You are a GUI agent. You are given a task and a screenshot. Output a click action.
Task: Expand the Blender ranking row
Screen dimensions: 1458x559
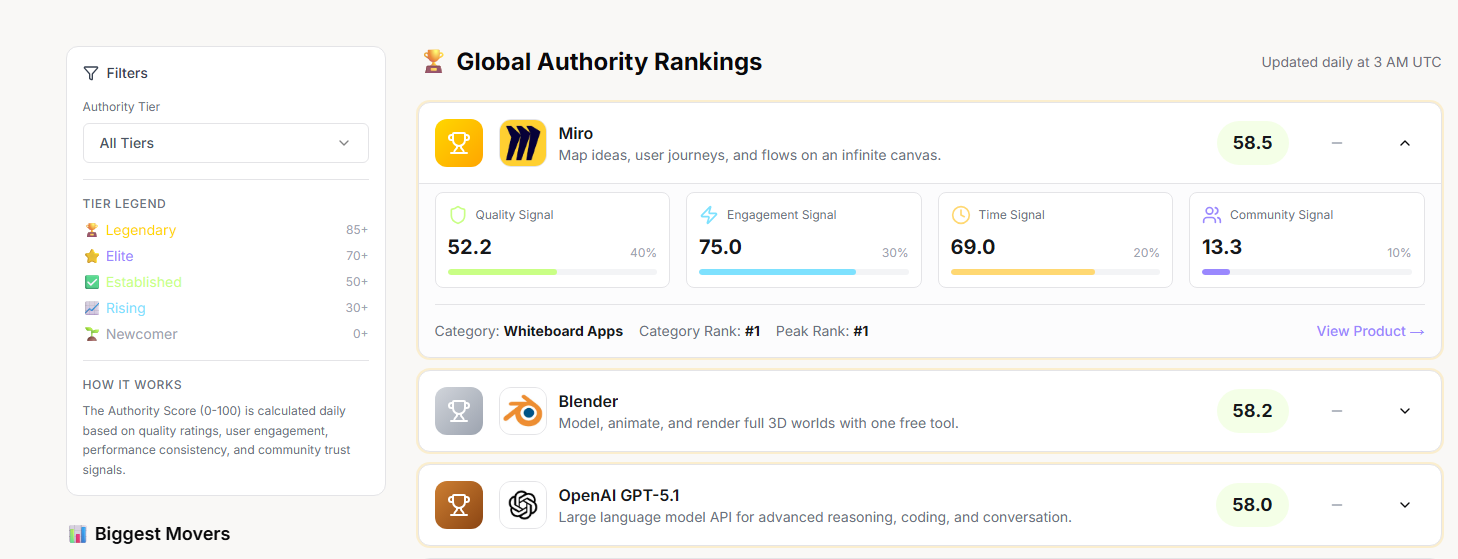tap(1404, 411)
